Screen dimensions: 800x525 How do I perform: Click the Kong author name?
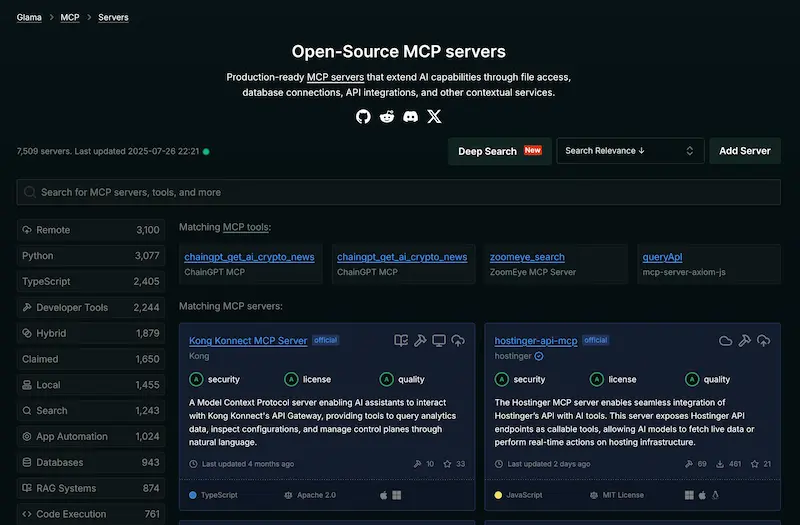(x=199, y=356)
